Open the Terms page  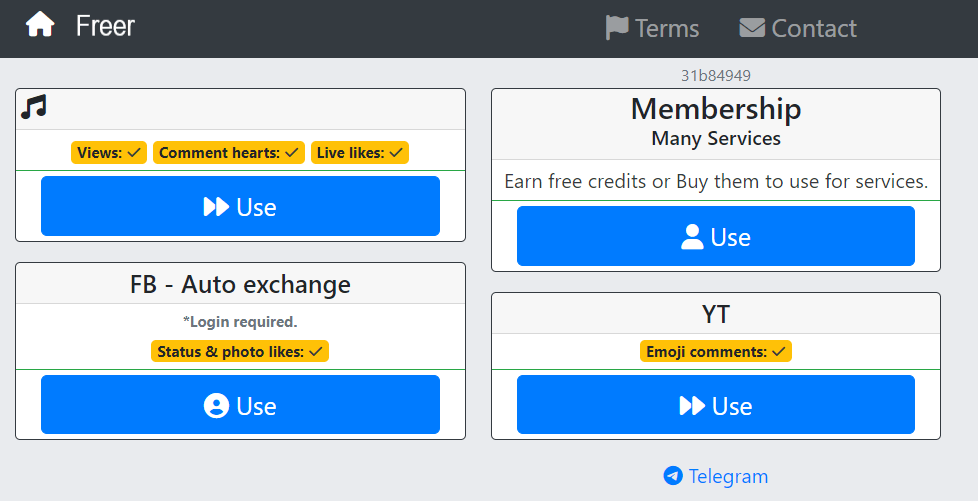click(652, 28)
